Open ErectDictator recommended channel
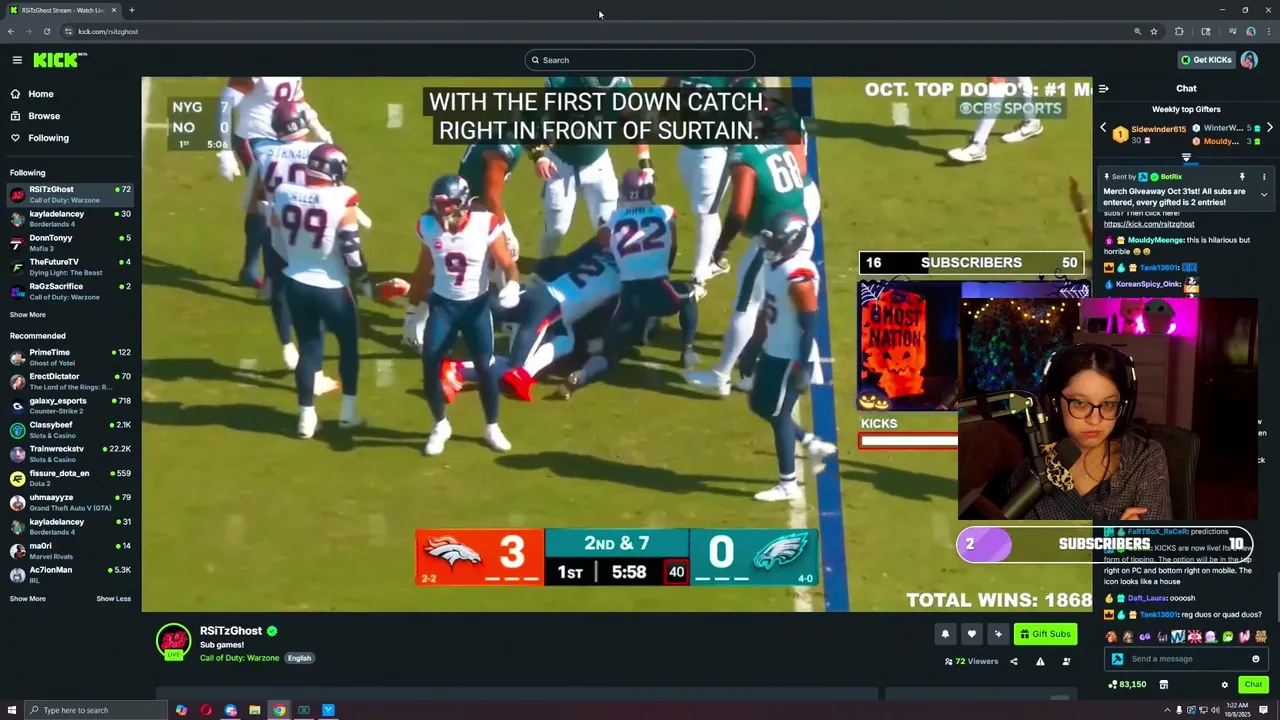This screenshot has height=720, width=1280. click(70, 381)
